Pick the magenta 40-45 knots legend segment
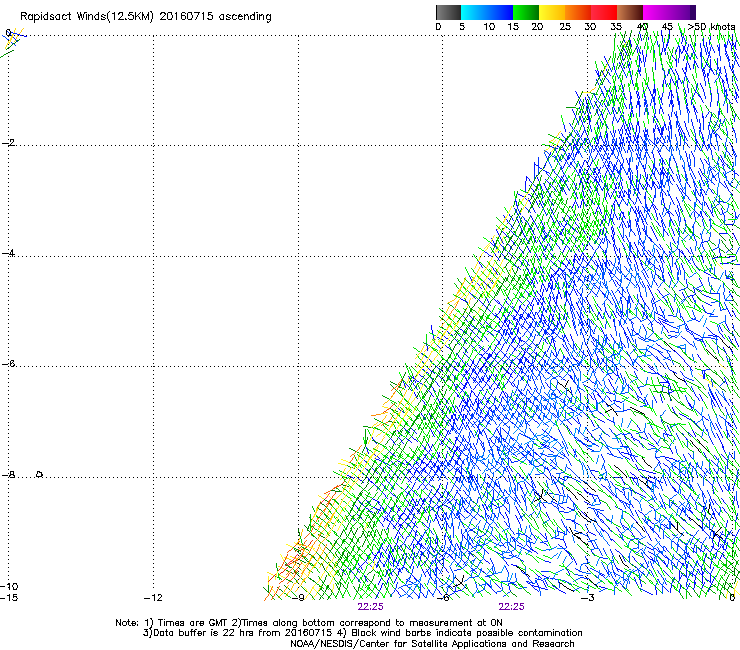Screen dimensions: 740x650 tap(656, 12)
